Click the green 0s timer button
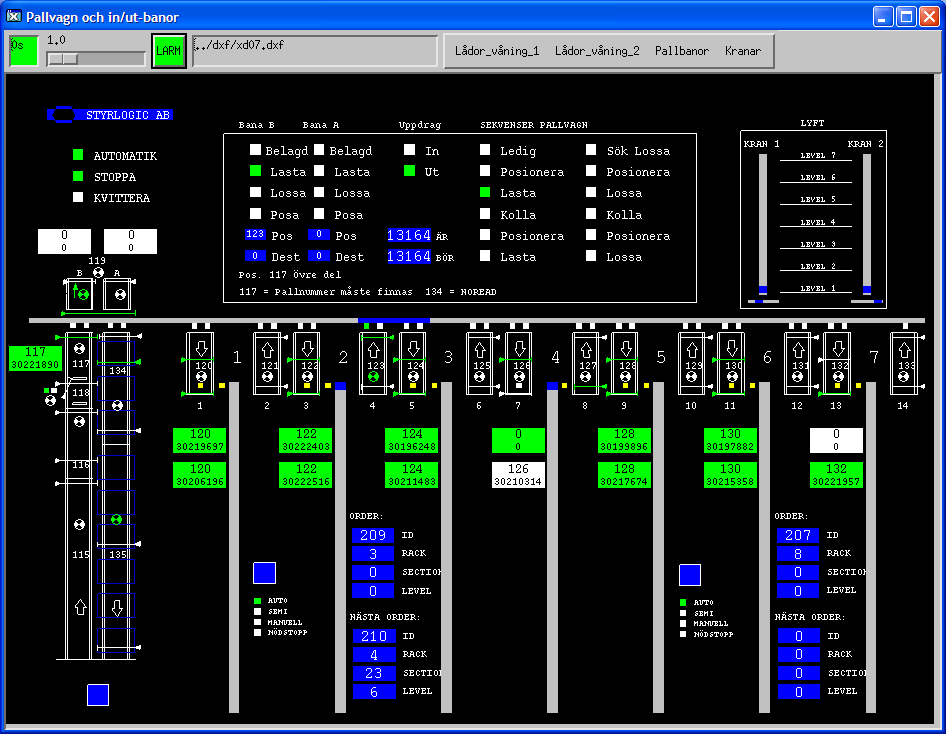 pyautogui.click(x=24, y=51)
